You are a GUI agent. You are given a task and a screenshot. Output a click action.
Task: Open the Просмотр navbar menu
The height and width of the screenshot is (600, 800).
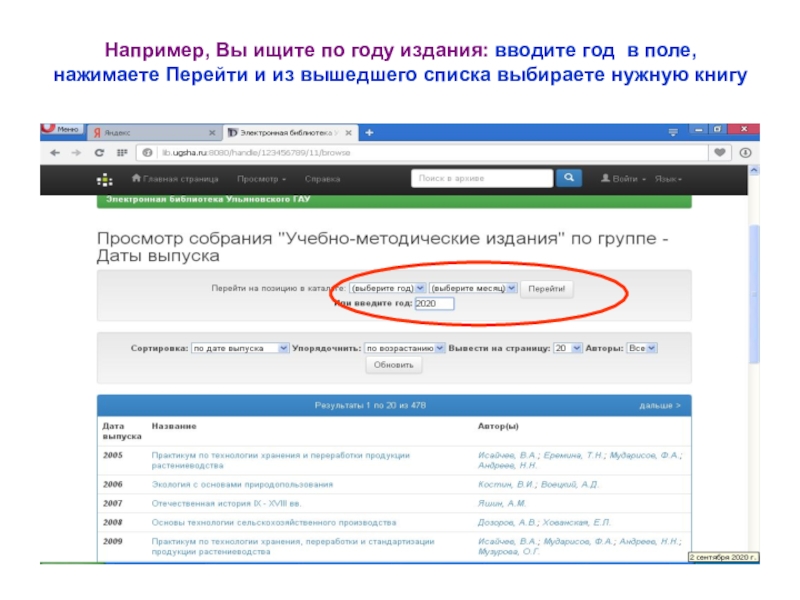(261, 179)
